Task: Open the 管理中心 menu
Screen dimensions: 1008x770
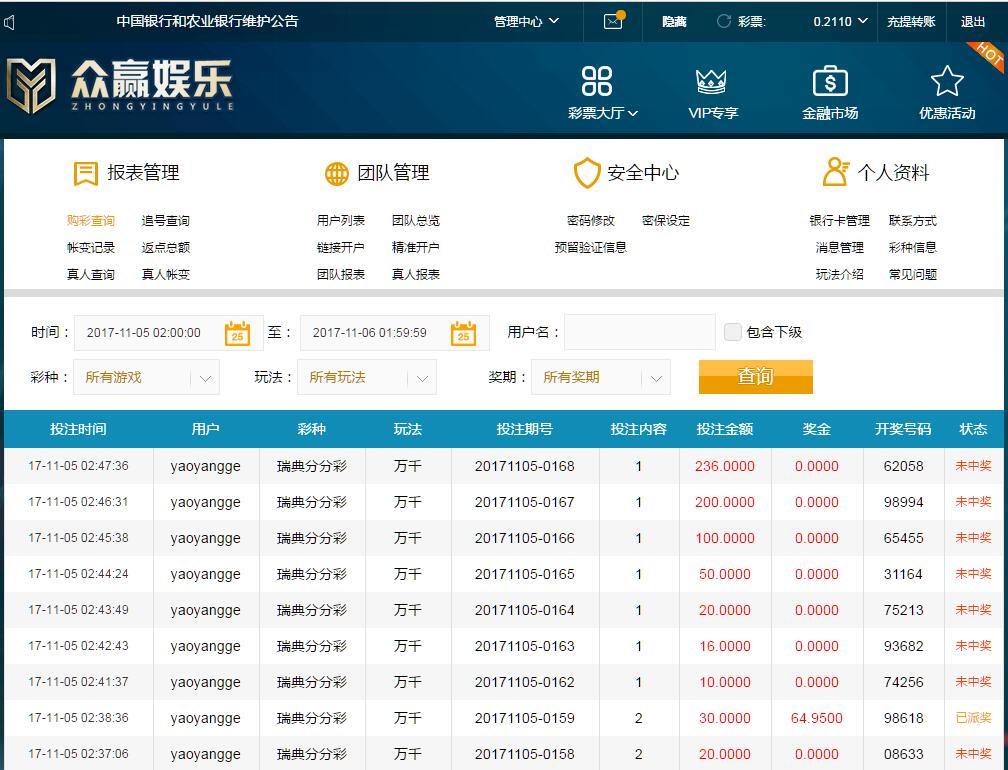Action: point(526,21)
